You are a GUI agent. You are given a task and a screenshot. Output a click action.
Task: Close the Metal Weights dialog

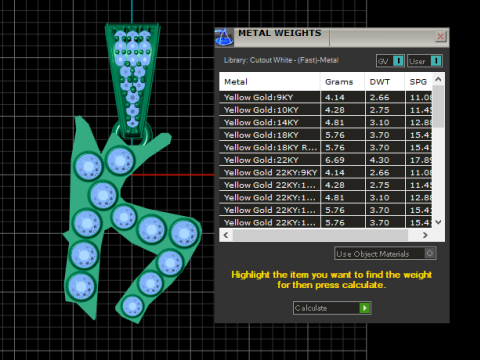click(x=440, y=36)
